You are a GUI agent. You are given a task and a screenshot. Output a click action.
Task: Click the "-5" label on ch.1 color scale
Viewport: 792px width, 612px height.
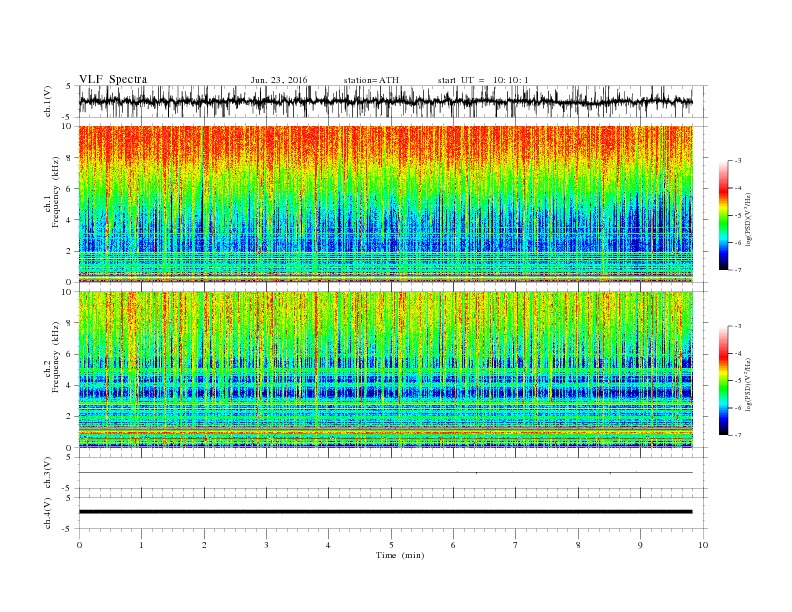(x=738, y=216)
